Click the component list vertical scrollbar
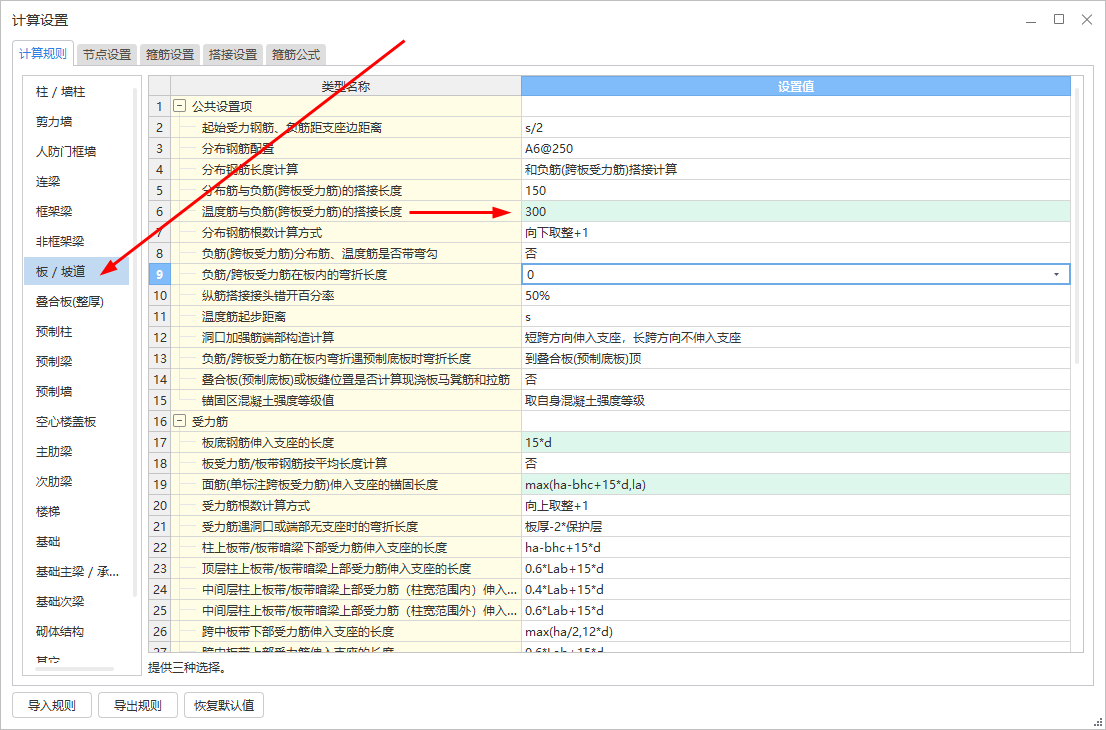This screenshot has height=730, width=1106. (135, 342)
